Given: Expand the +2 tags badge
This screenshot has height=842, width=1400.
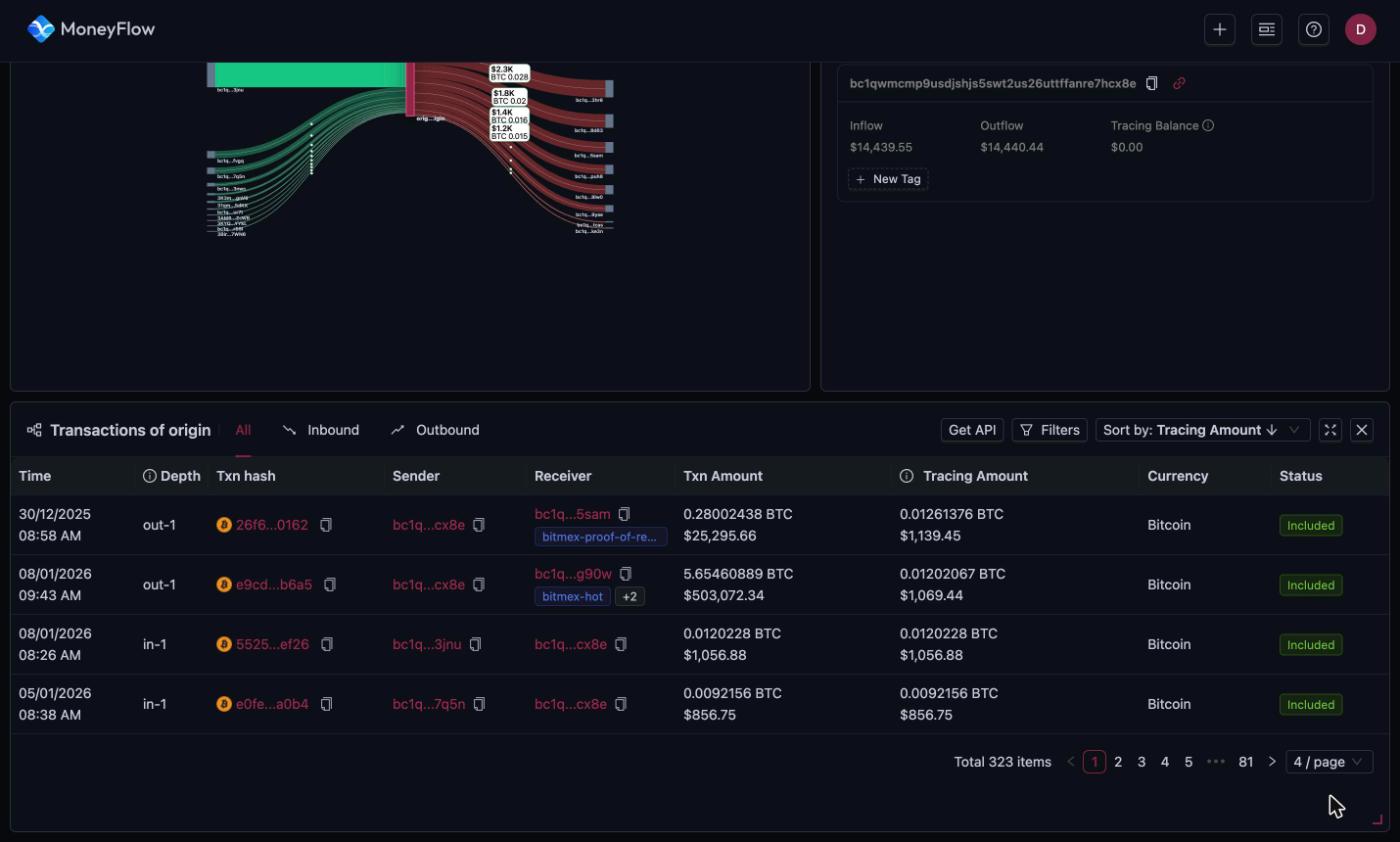Looking at the screenshot, I should [x=629, y=597].
